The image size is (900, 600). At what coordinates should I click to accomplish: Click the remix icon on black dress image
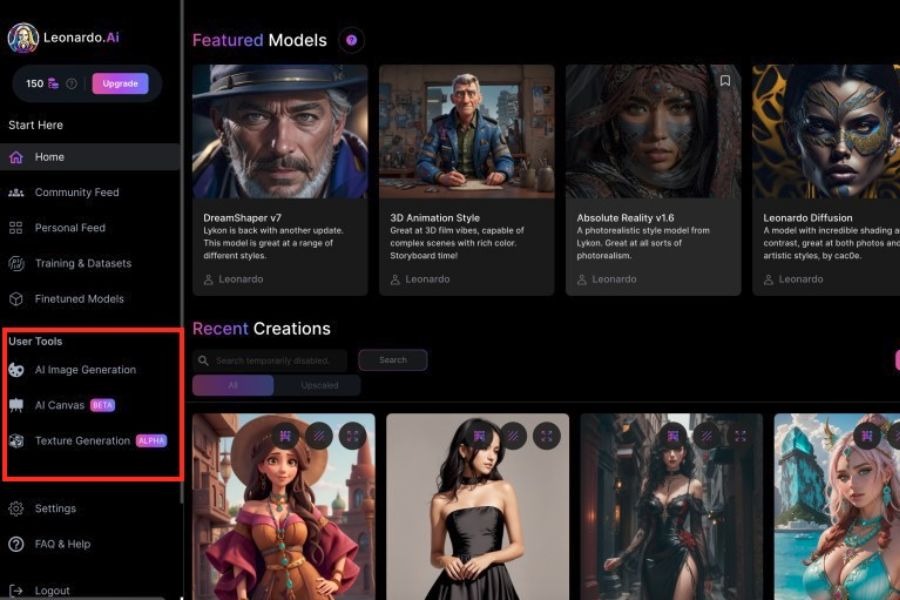479,435
